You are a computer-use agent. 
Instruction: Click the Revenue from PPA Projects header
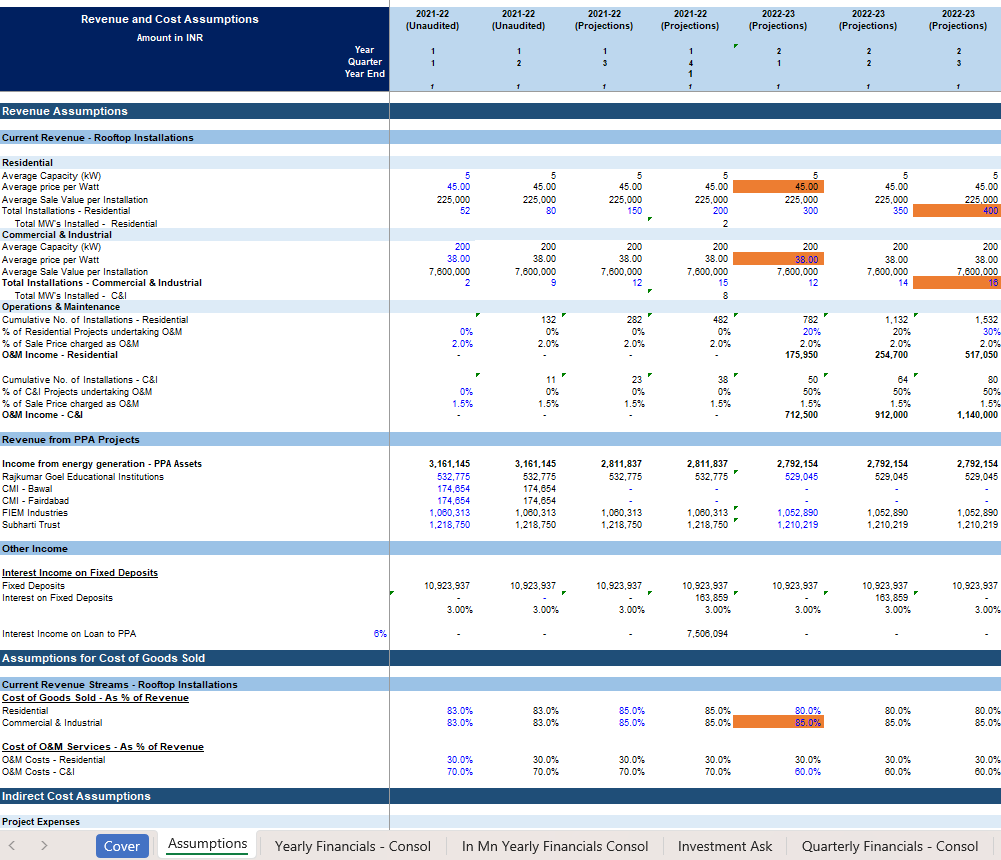(x=71, y=439)
